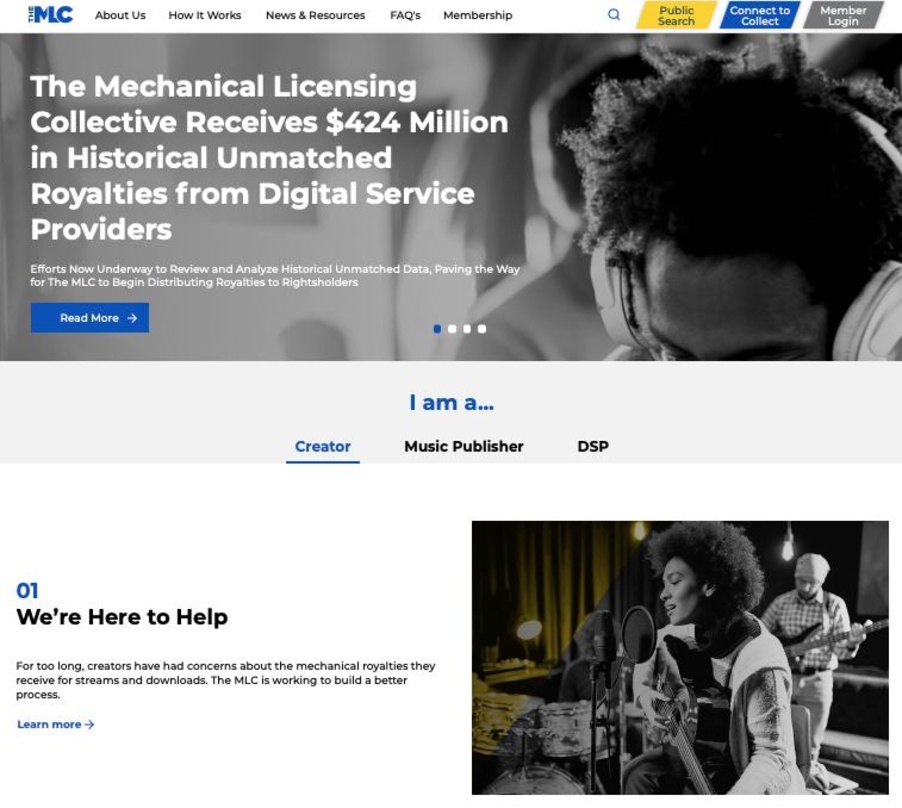902x808 pixels.
Task: Click the hero headline about $424 Million
Action: click(269, 158)
